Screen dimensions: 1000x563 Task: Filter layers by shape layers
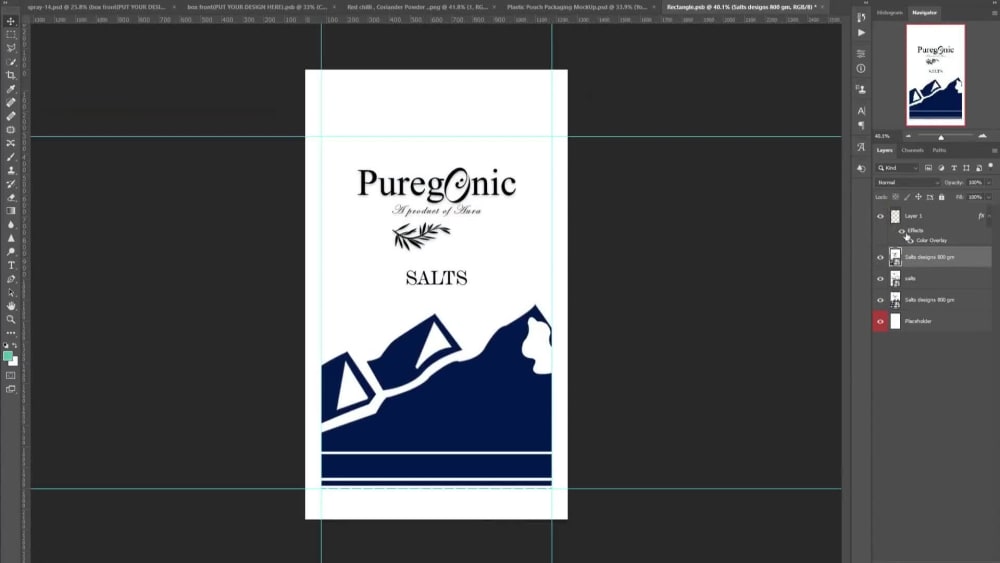[966, 168]
